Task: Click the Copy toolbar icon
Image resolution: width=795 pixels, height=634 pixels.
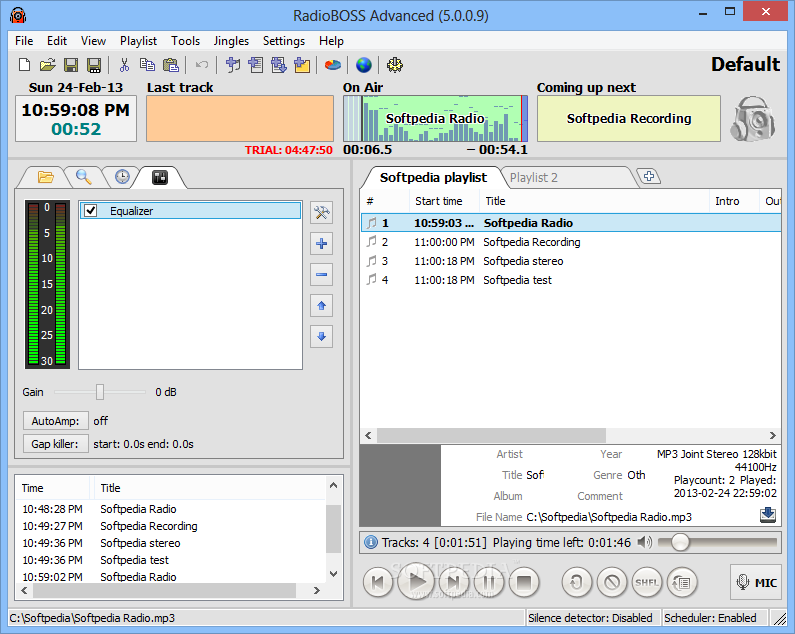Action: coord(147,65)
